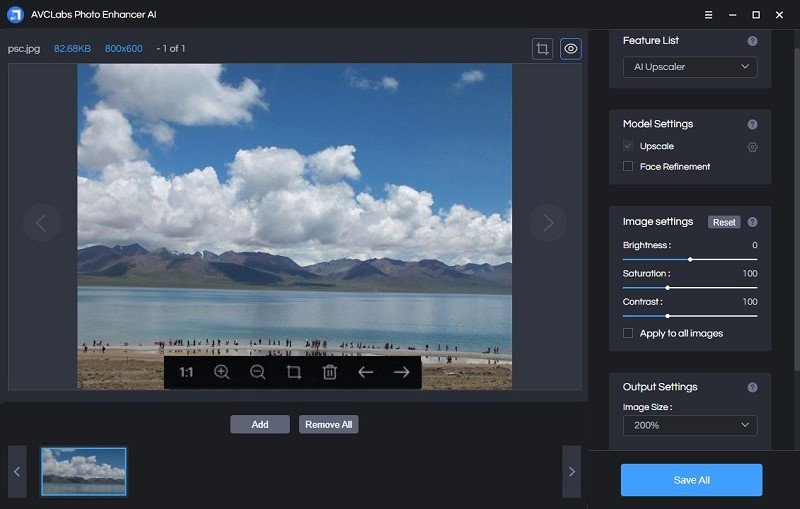Adjust the Saturation slider handle
The image size is (800, 509).
coord(667,288)
